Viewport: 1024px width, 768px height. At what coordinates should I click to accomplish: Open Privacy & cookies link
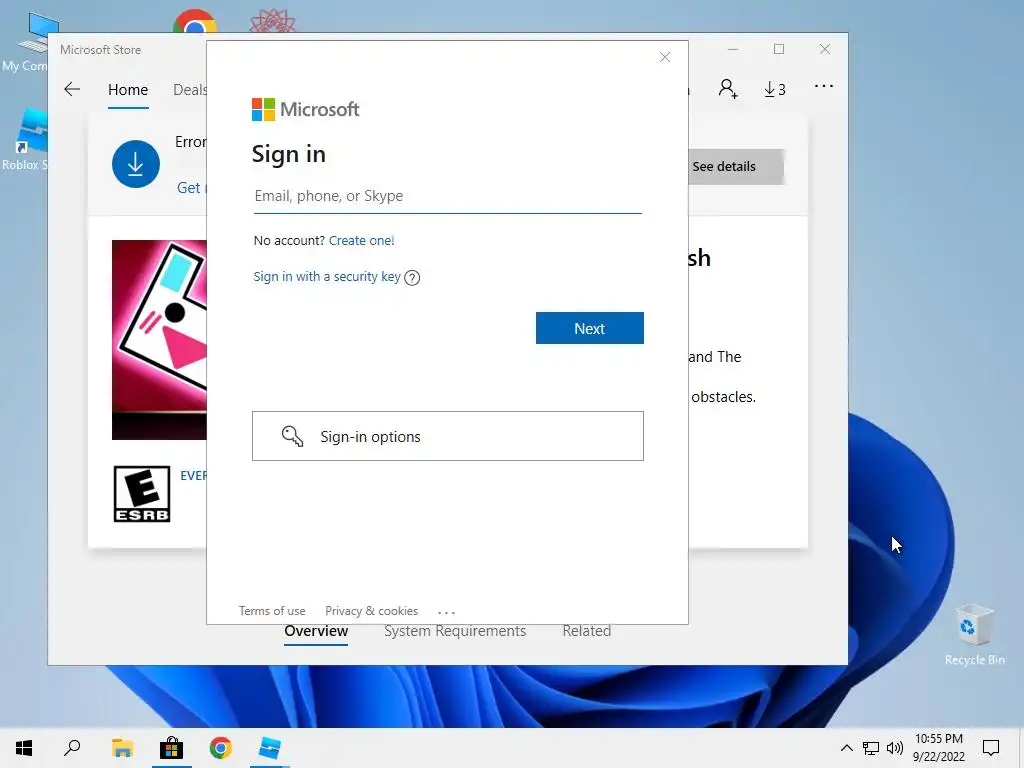point(372,611)
